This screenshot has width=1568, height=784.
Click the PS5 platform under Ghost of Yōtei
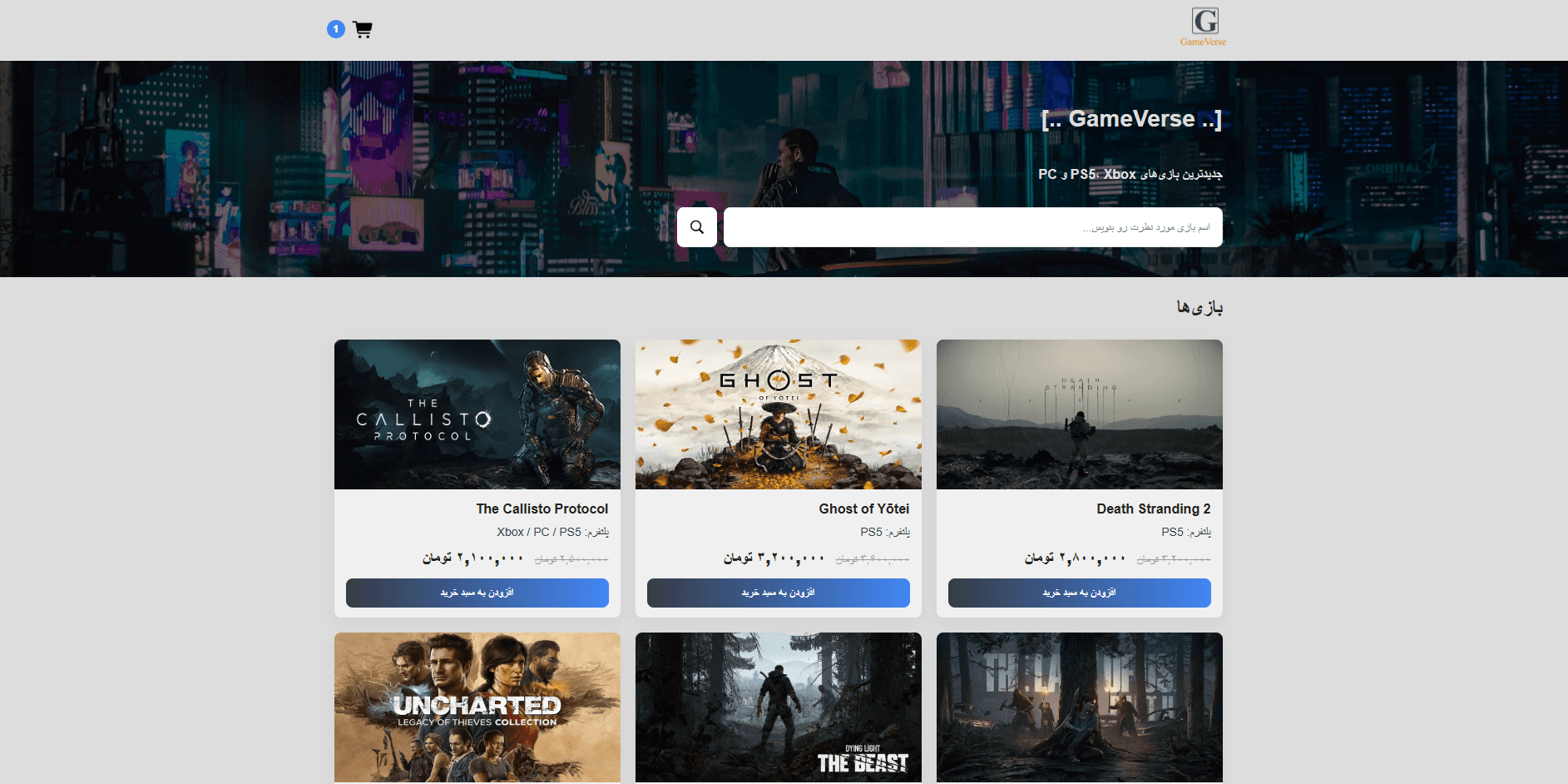click(x=885, y=532)
